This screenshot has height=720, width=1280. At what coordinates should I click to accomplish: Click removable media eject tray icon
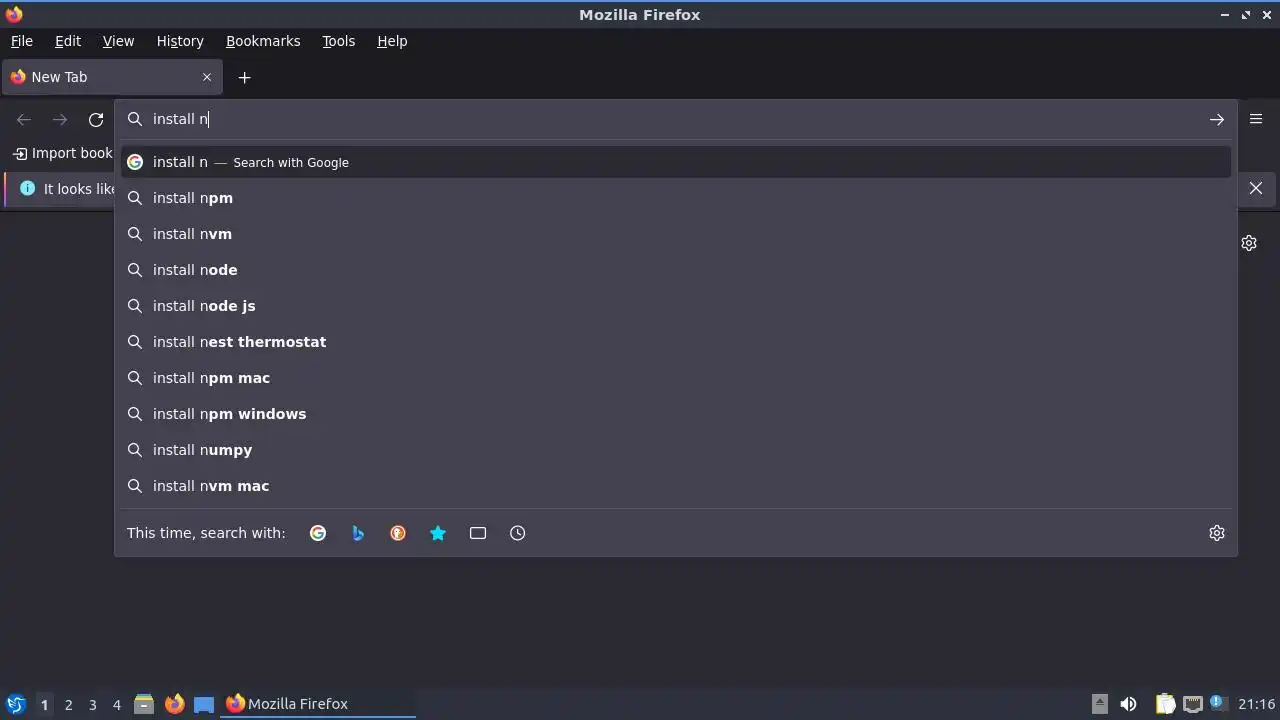(1100, 704)
